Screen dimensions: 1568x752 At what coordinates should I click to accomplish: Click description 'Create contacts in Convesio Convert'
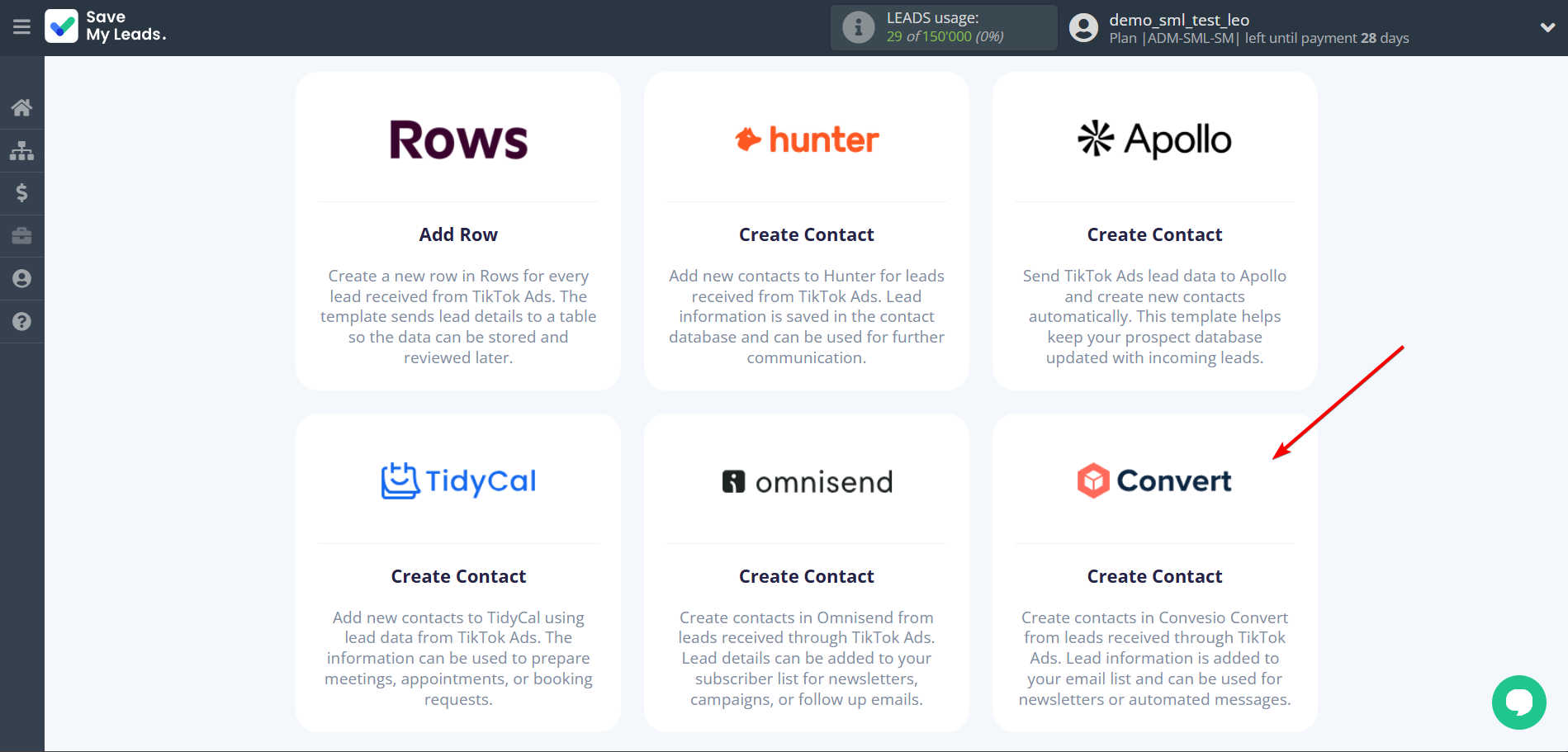(1154, 658)
